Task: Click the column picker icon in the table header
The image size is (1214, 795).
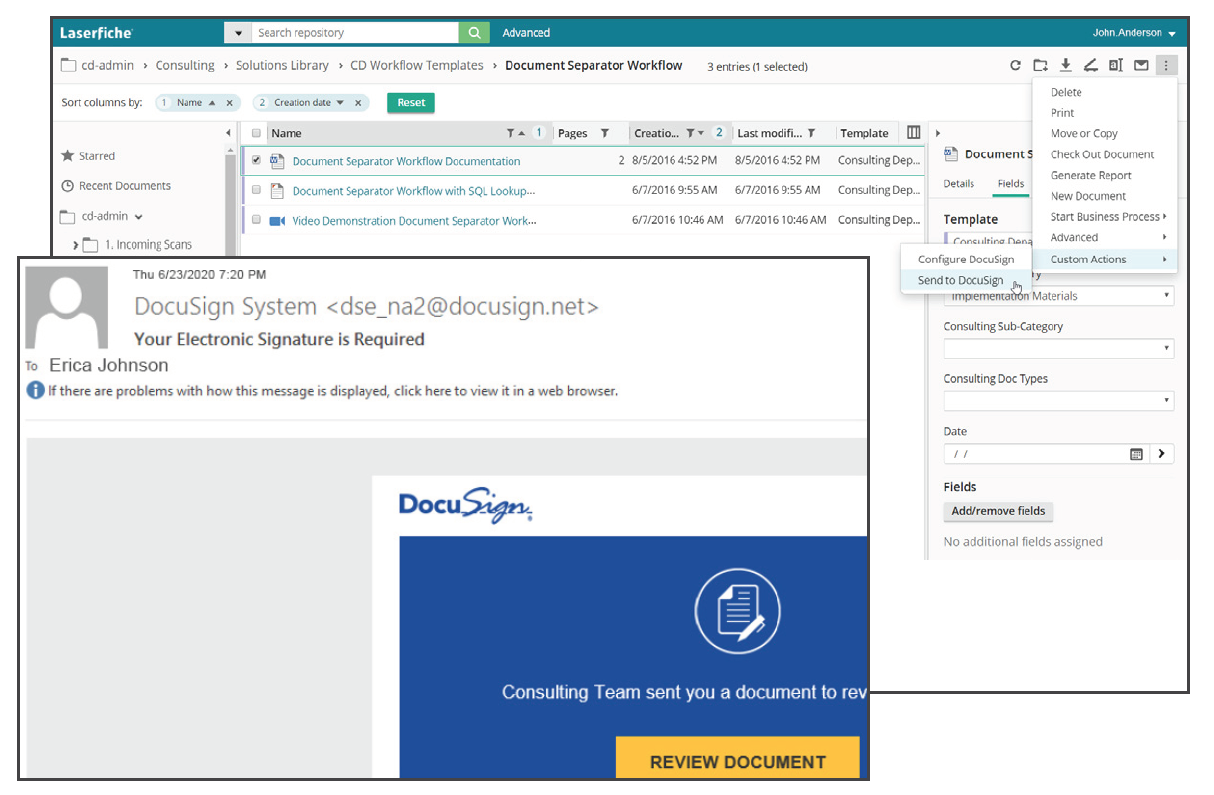Action: click(x=913, y=133)
